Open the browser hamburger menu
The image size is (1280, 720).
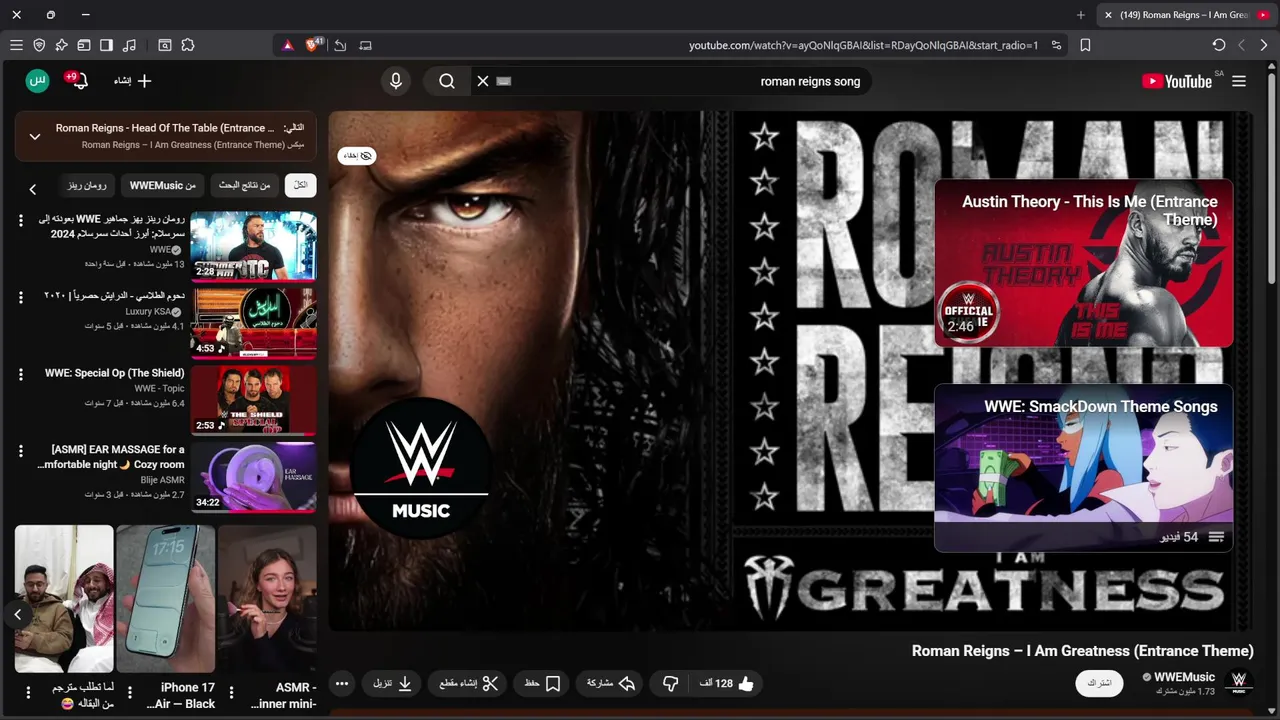click(16, 45)
